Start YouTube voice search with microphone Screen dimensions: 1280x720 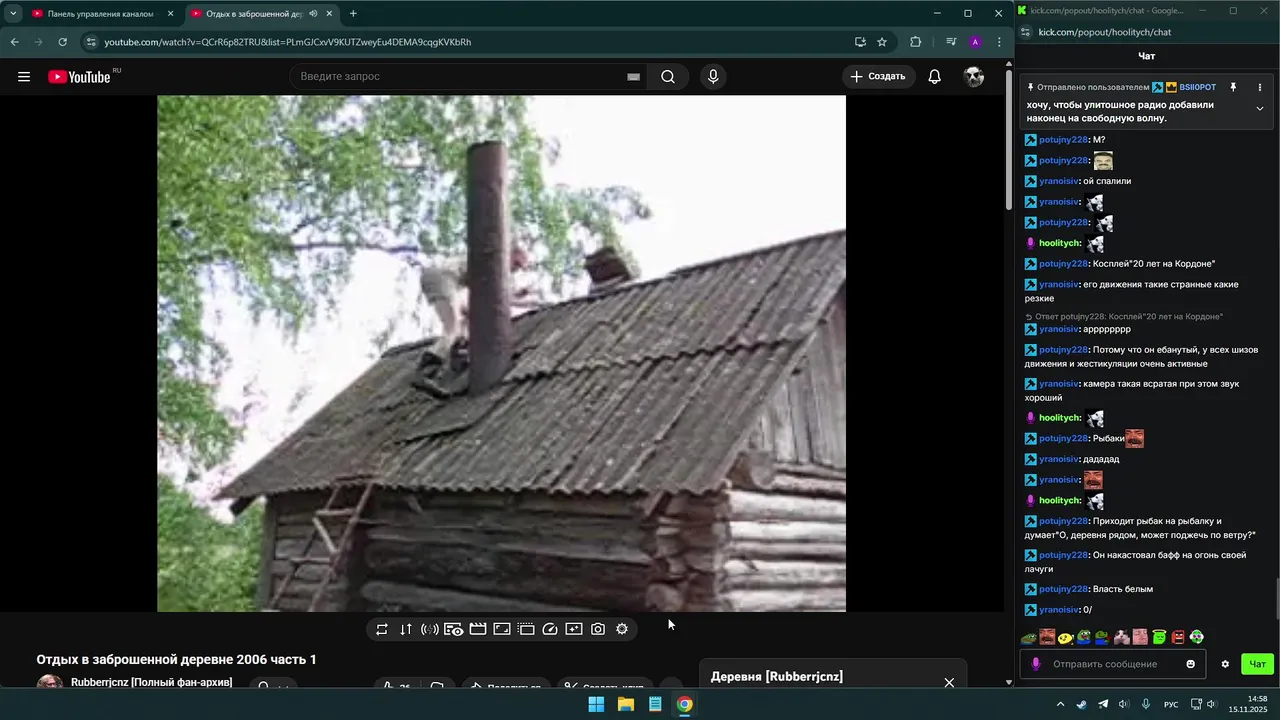[713, 77]
